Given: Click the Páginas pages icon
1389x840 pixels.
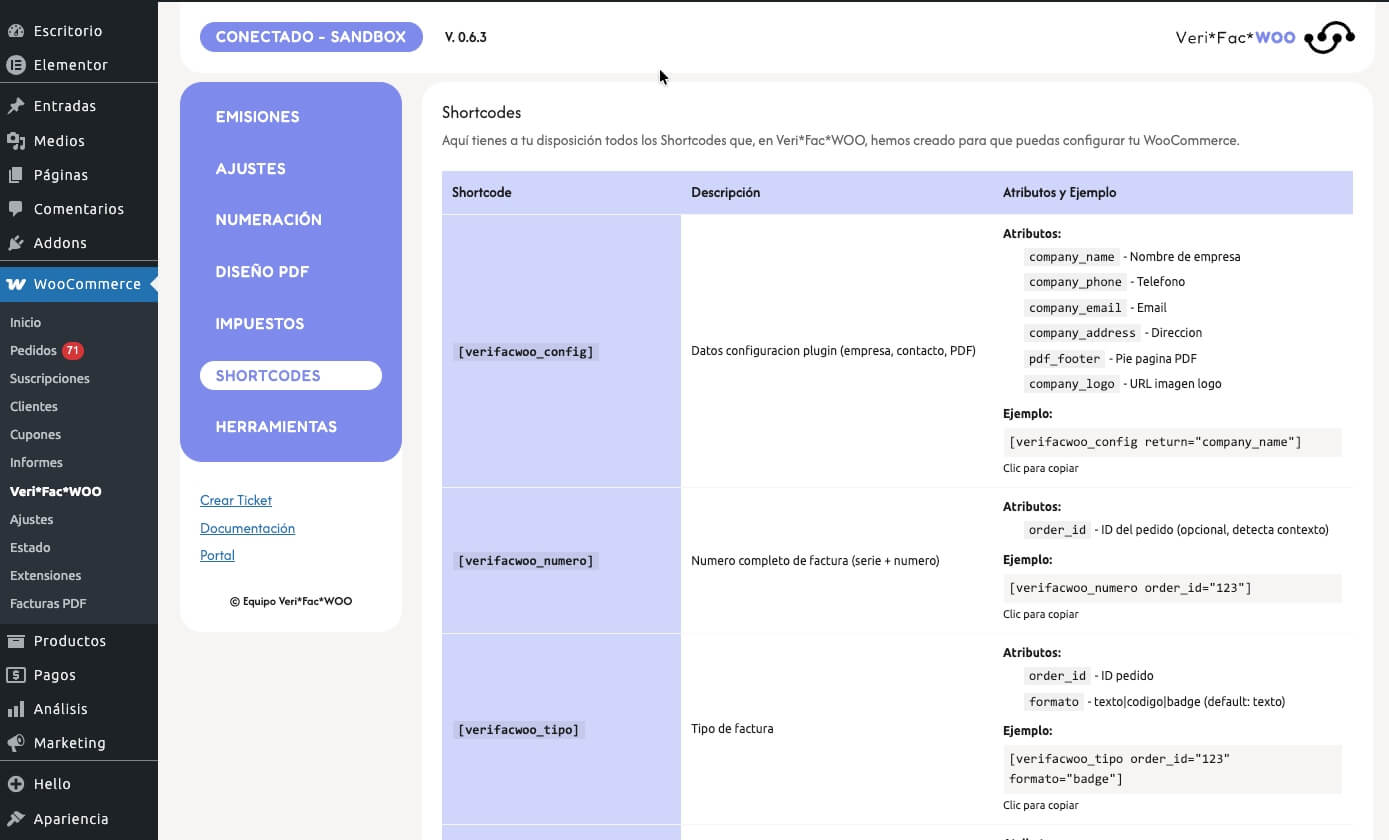Looking at the screenshot, I should tap(16, 175).
